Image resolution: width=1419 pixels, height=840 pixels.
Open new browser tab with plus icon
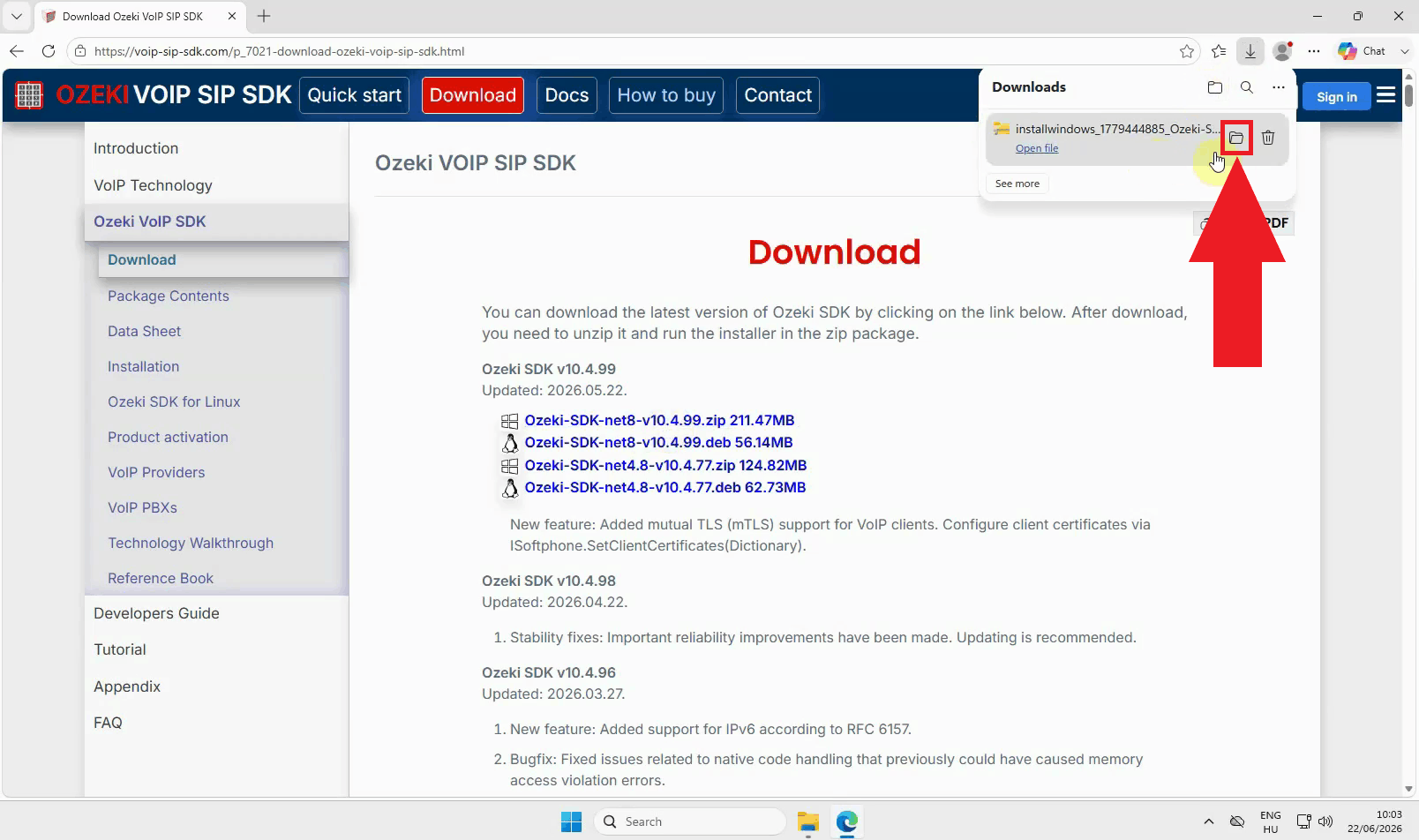pyautogui.click(x=264, y=16)
